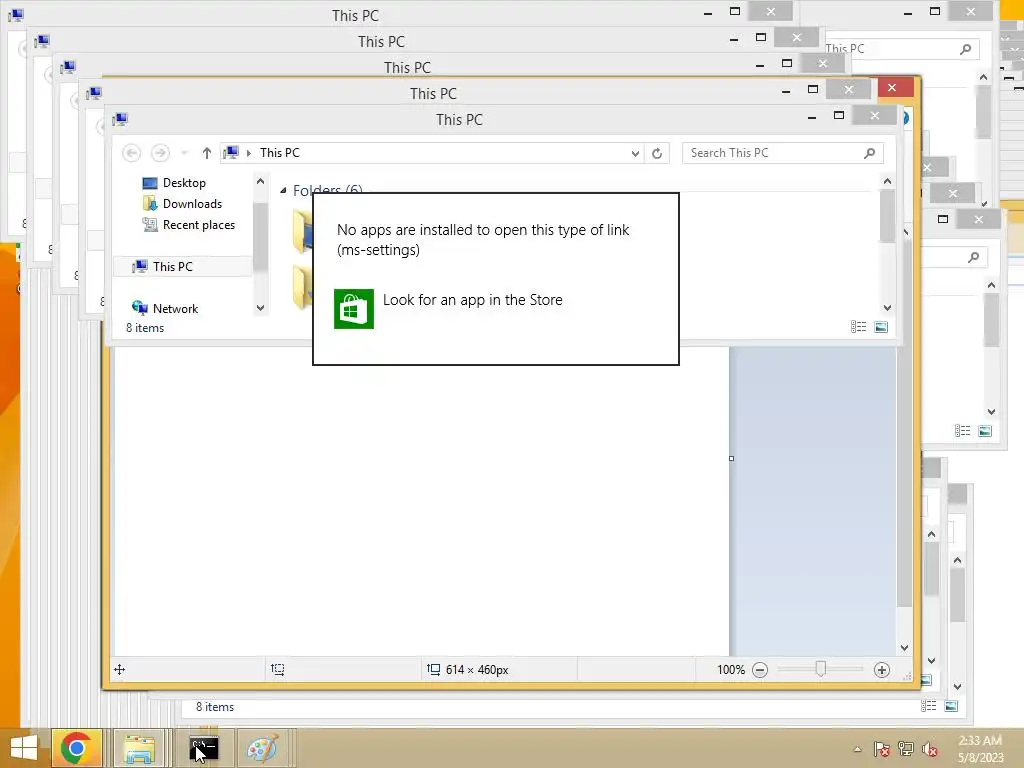Click Paint canvas right-edge resize handle
This screenshot has height=768, width=1024.
pos(731,458)
